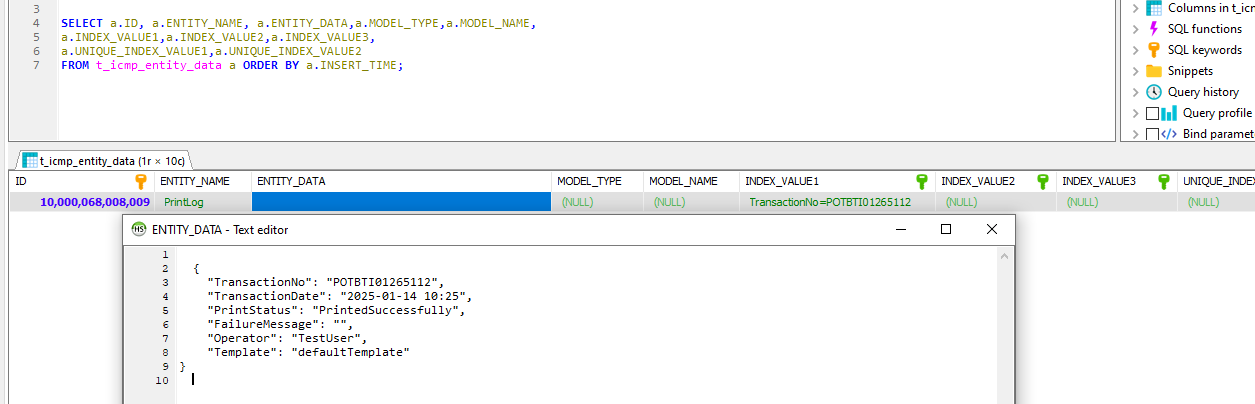The image size is (1255, 404).
Task: Select the Query history tree item
Action: pos(1203,92)
